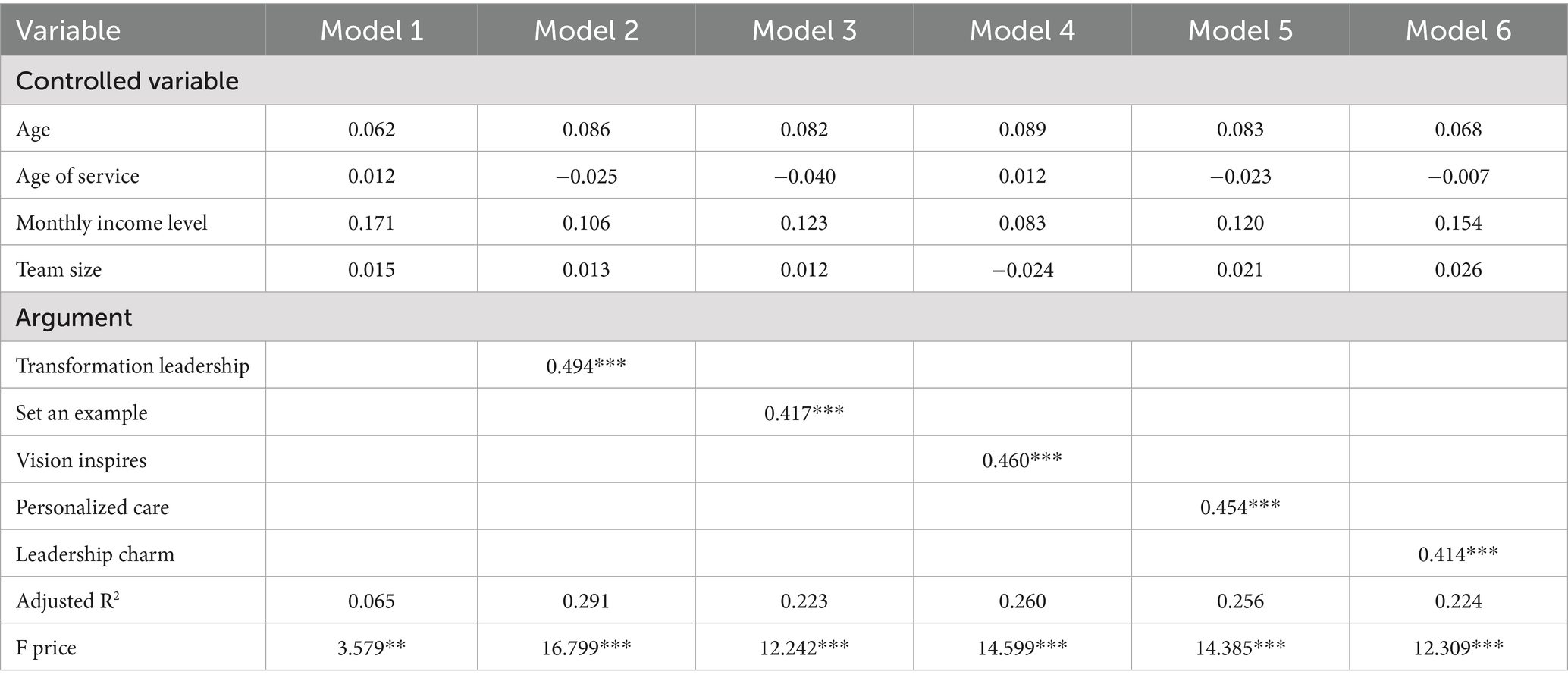
Task: Click the Argument section row
Action: (784, 317)
